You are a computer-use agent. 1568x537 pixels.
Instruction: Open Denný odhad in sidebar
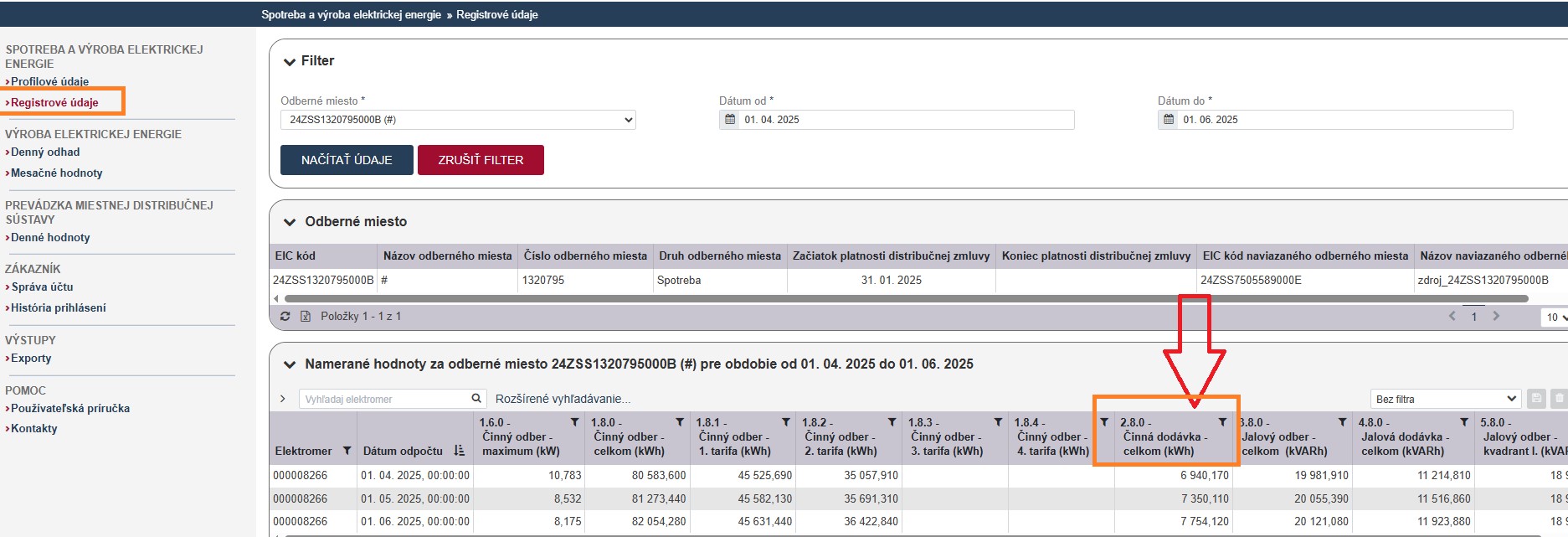pos(45,152)
